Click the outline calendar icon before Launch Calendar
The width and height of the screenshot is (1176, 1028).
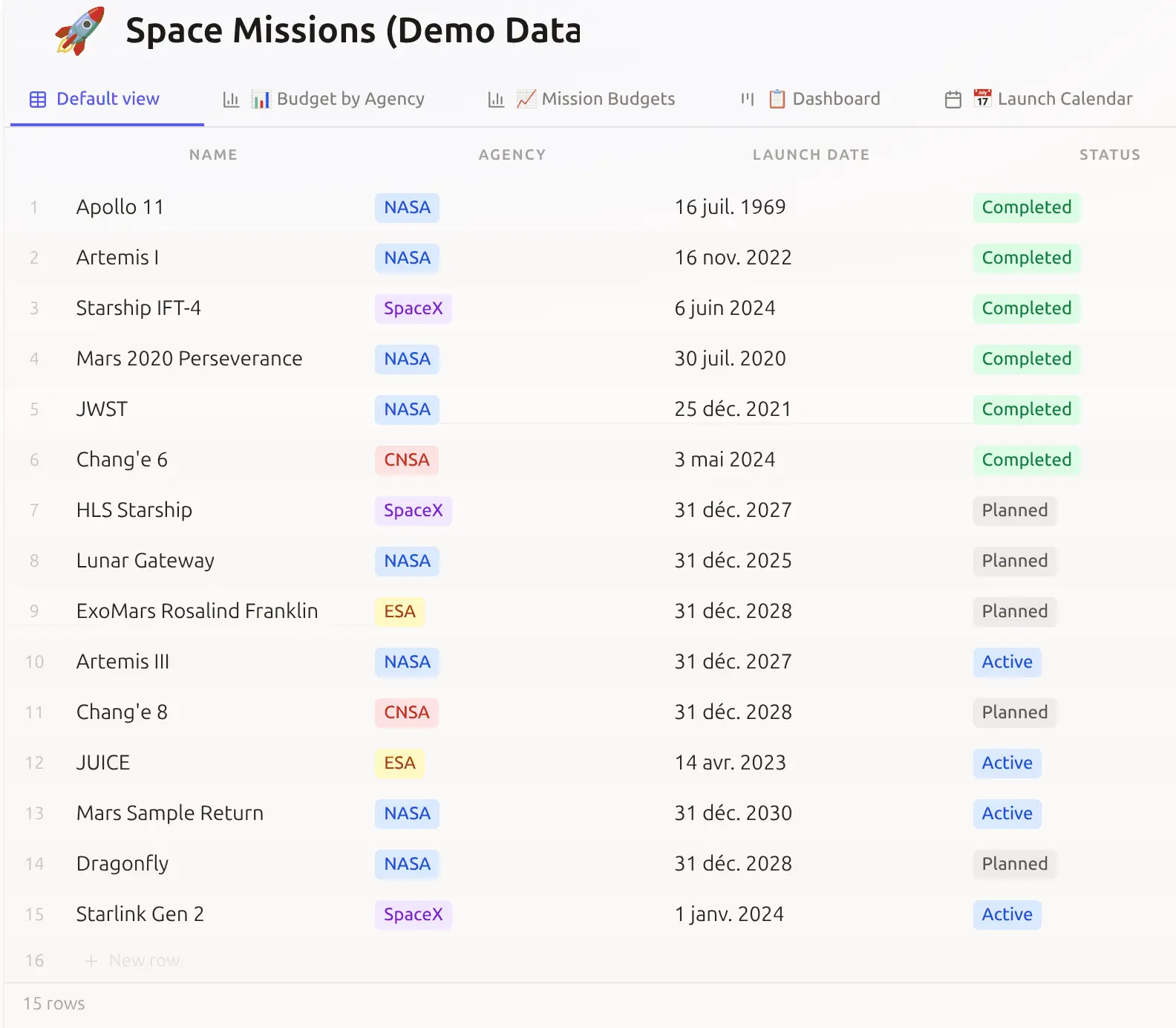point(953,100)
